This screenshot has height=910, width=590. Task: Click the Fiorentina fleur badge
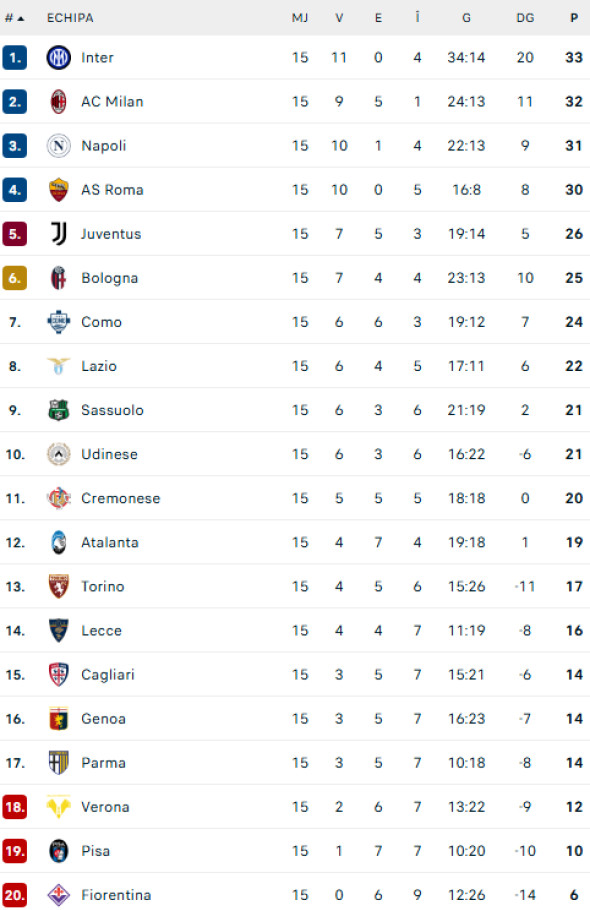click(59, 894)
